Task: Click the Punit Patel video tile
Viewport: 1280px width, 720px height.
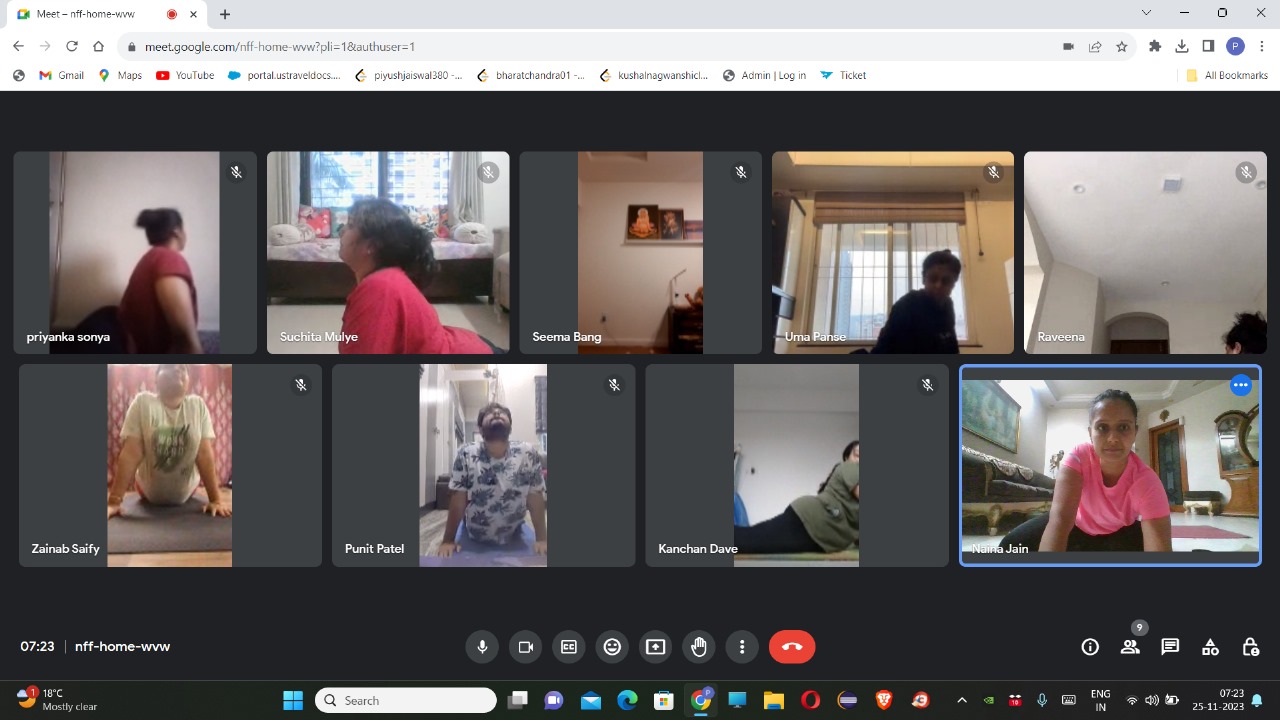Action: [483, 465]
